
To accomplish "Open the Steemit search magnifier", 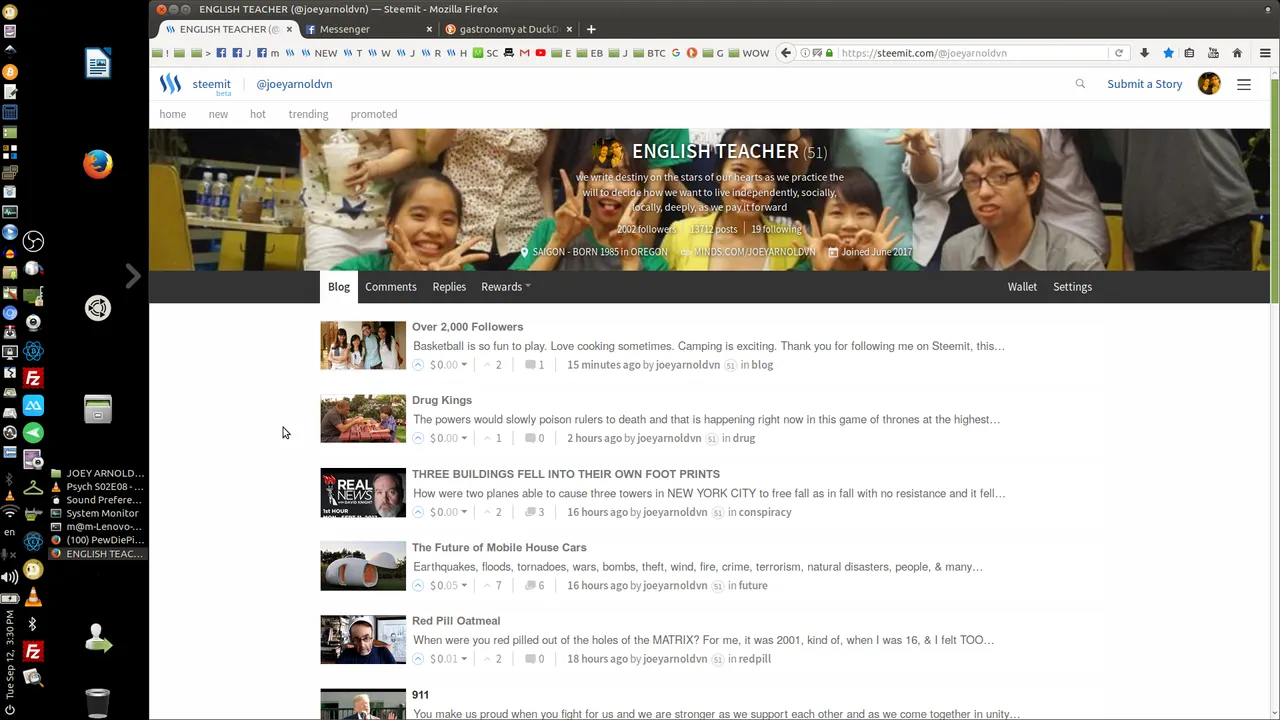I will 1080,84.
